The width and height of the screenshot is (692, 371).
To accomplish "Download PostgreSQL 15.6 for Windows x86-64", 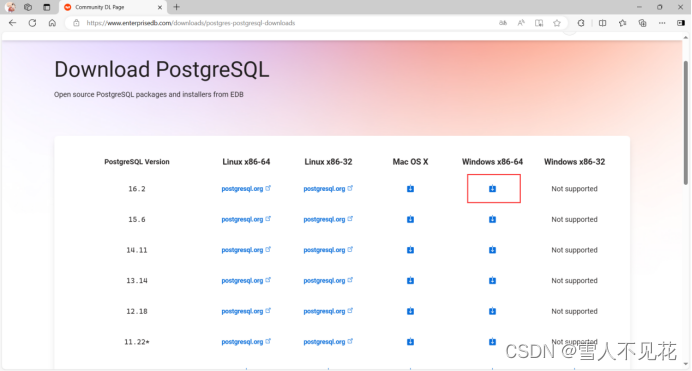I will [x=492, y=219].
